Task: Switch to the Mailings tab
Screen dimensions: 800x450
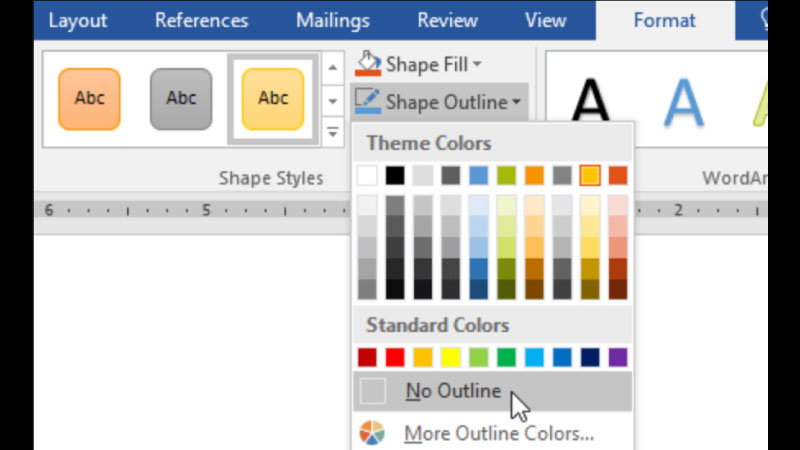Action: [x=333, y=20]
